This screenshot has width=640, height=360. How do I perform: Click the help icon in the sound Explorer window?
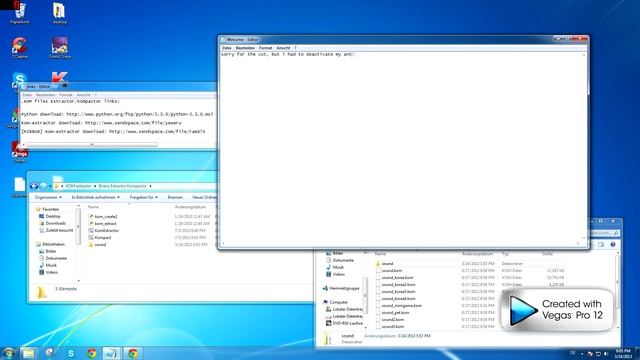[613, 244]
